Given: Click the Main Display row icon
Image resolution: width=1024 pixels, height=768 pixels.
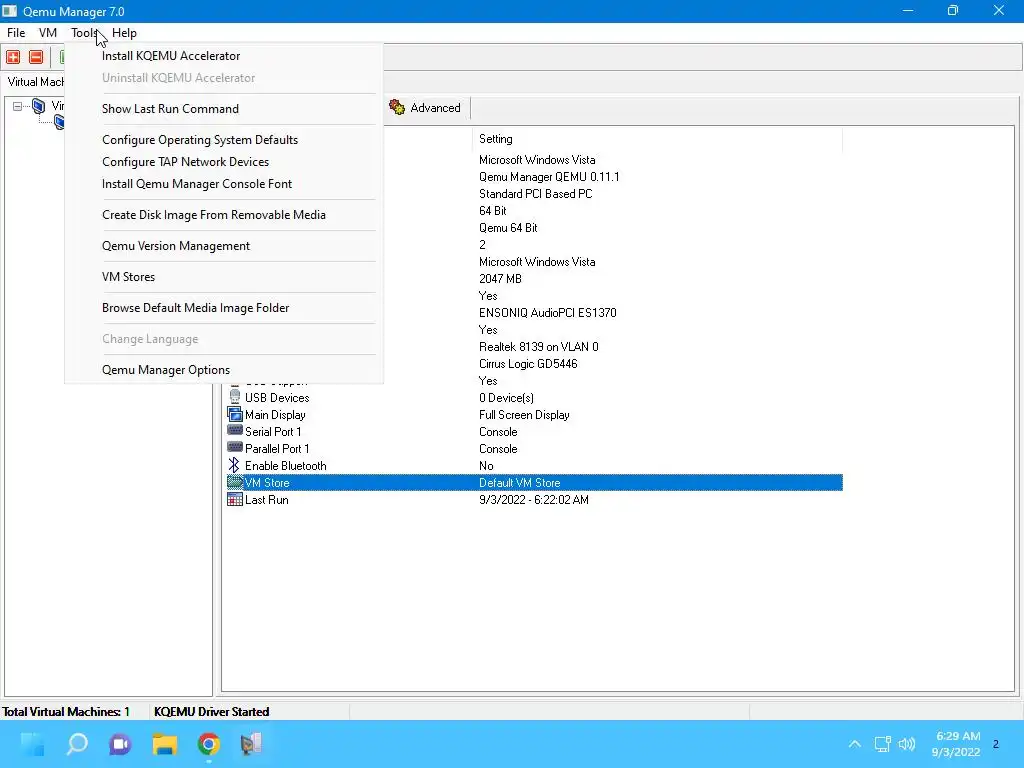Looking at the screenshot, I should 234,414.
